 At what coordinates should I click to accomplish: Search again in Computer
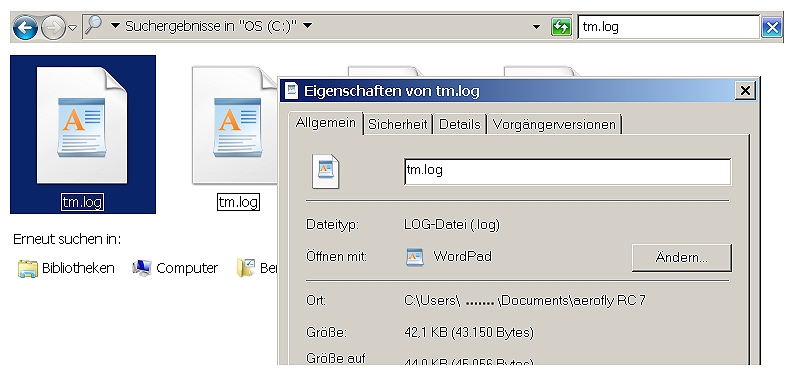pyautogui.click(x=175, y=268)
